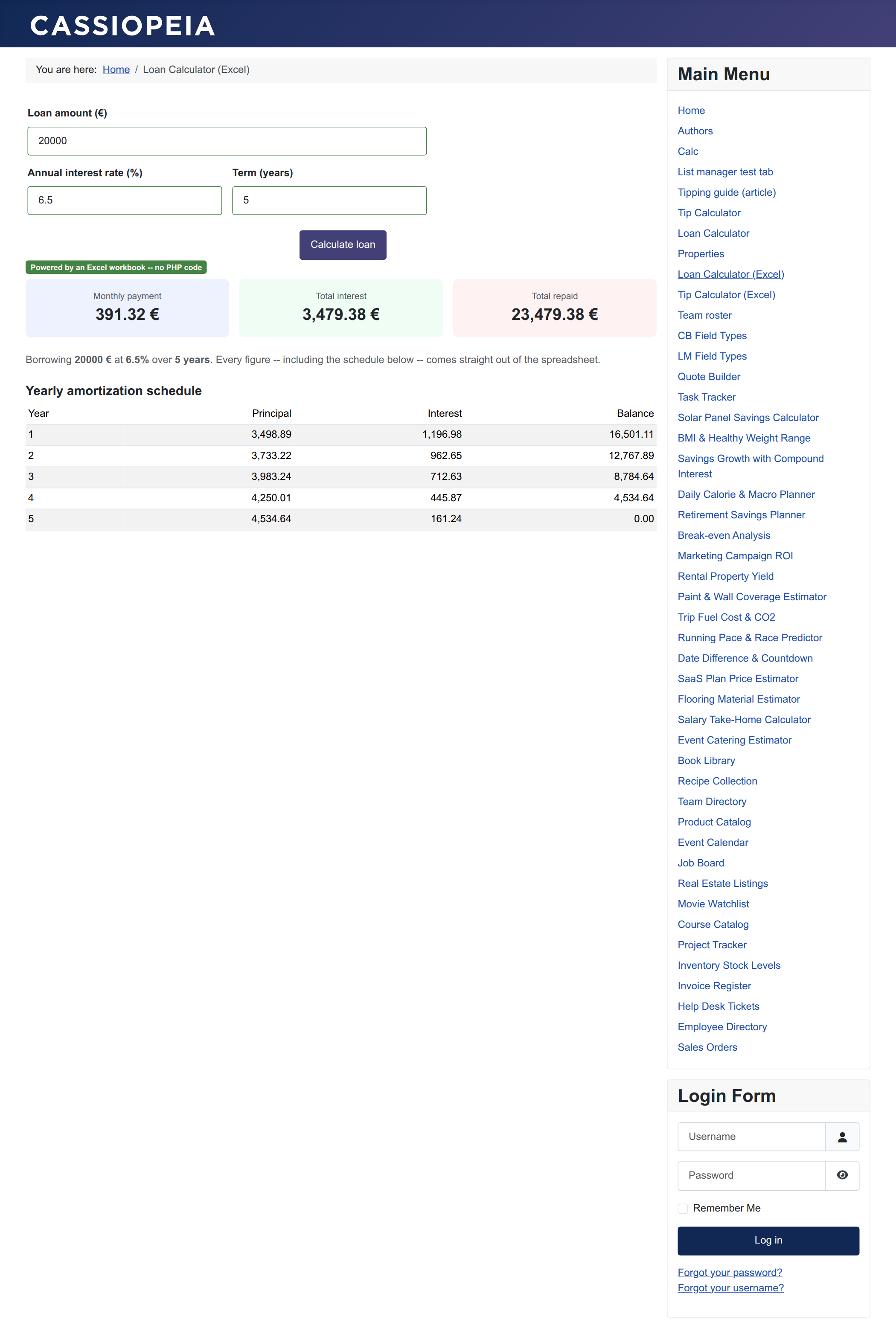Focus the Annual interest rate field

point(125,201)
